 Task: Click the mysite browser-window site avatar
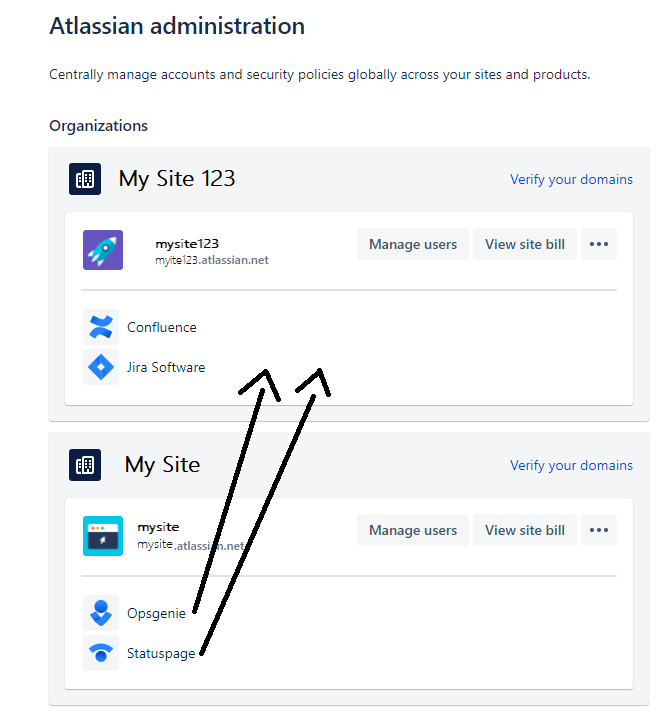click(103, 536)
